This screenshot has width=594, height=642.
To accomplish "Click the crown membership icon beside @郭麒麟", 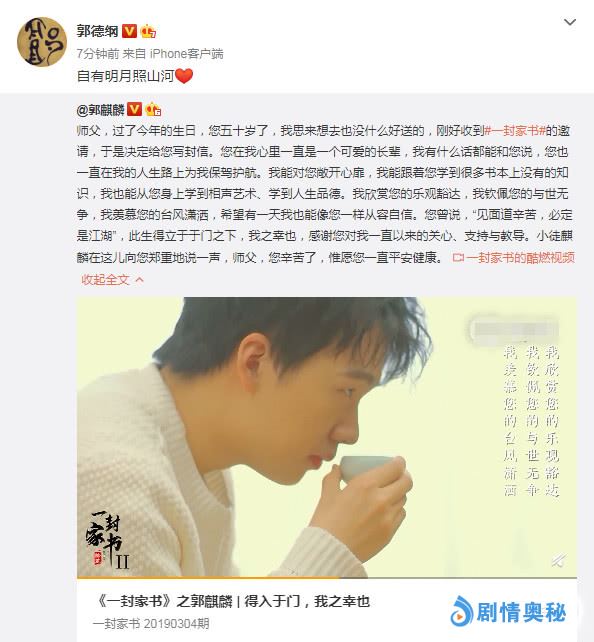I will (153, 109).
